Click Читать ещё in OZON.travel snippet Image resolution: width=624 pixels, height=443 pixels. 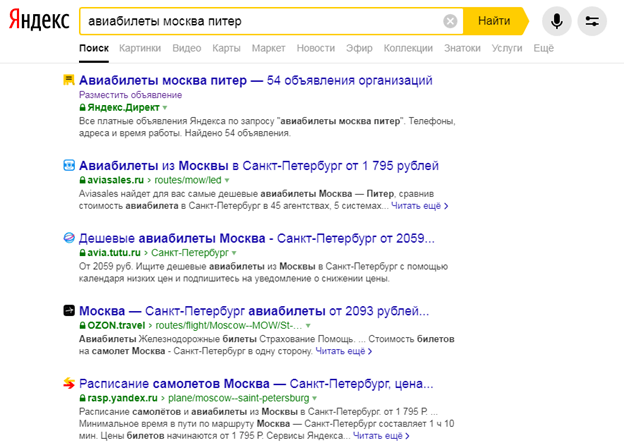[343, 351]
